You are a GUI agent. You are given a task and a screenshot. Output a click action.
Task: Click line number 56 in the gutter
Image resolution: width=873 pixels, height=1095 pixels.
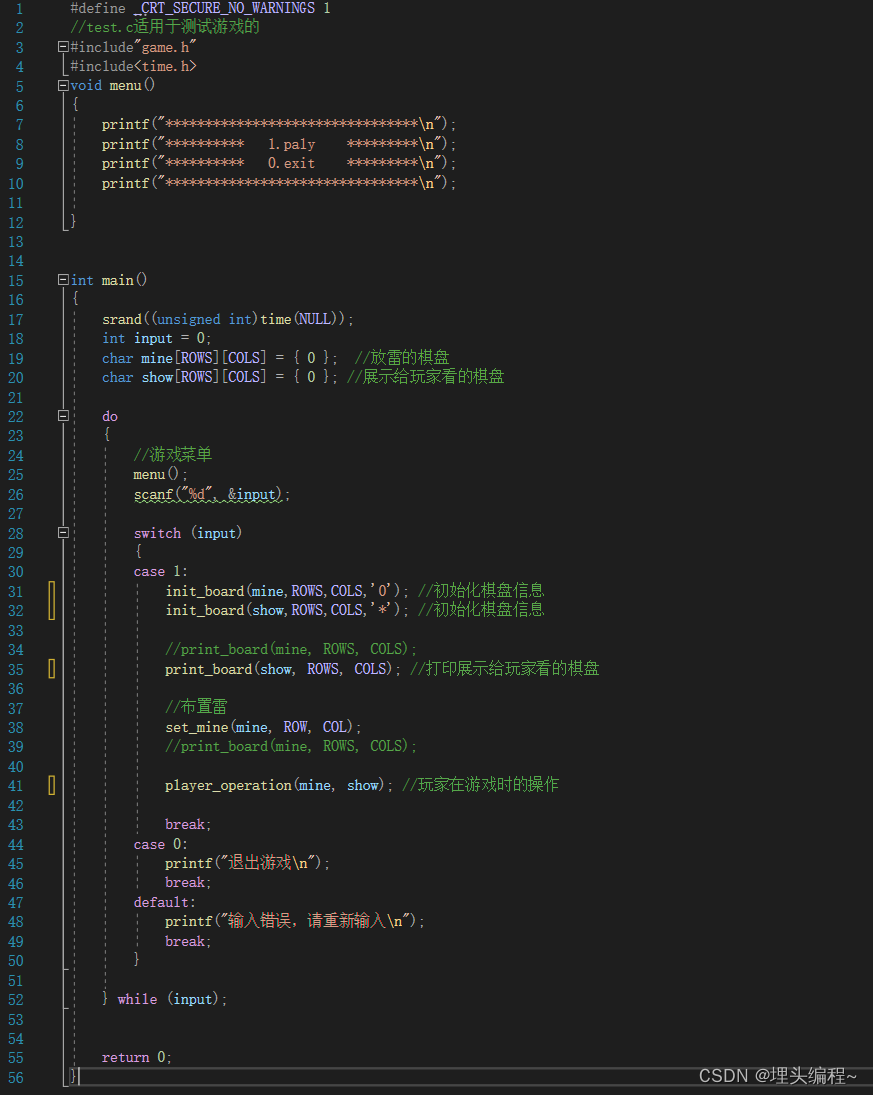[15, 1078]
